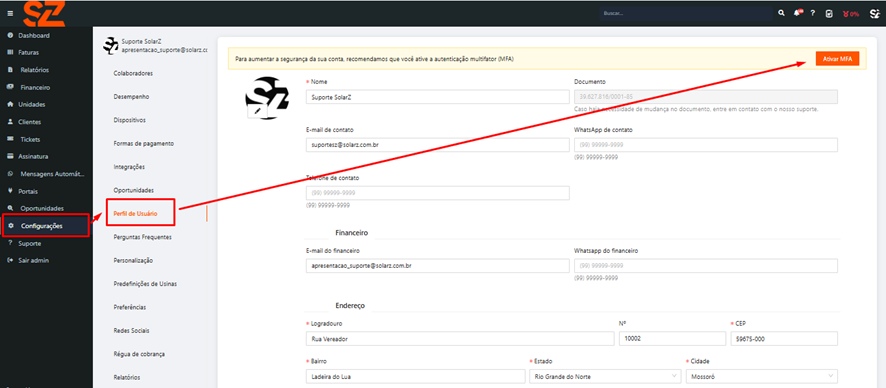
Task: Select Perfil de Usuário in settings menu
Action: click(135, 214)
